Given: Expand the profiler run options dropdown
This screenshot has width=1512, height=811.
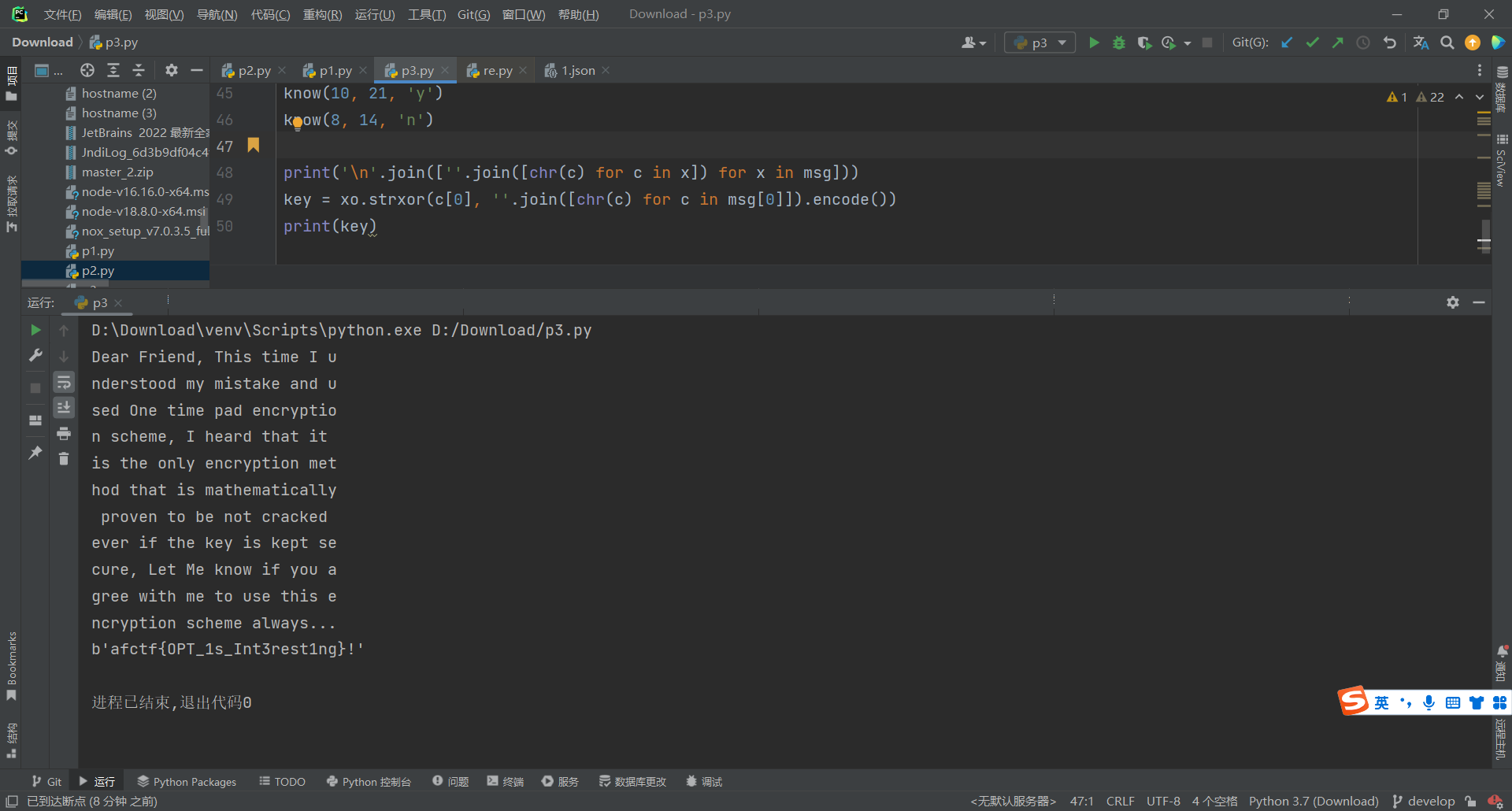Looking at the screenshot, I should 1188,43.
